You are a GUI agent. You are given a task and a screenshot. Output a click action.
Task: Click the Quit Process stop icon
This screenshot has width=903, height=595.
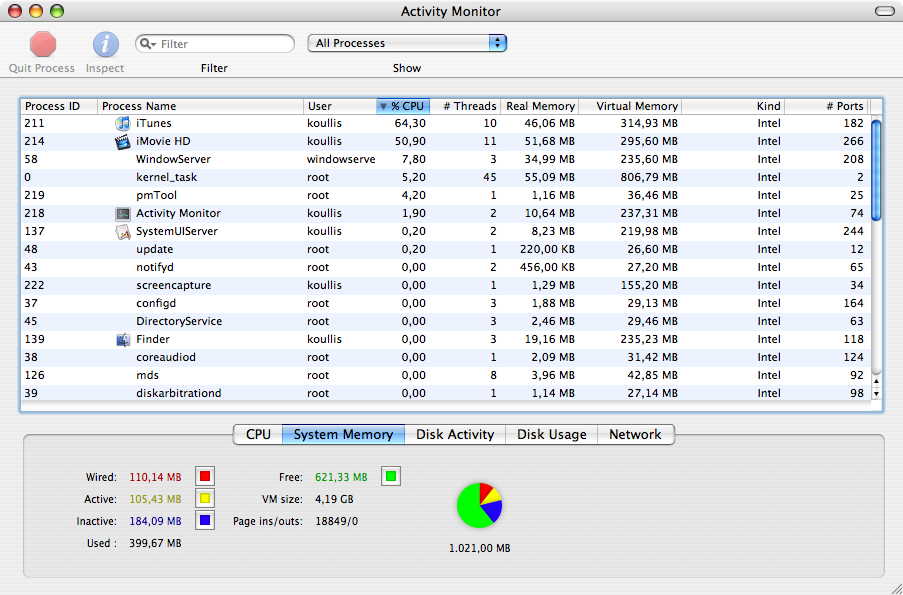click(43, 44)
